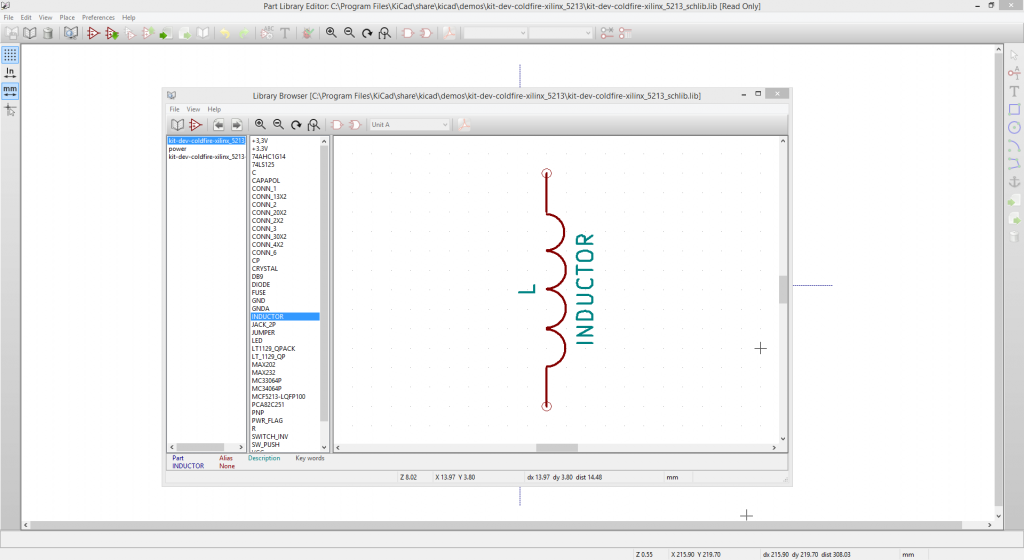Toggle De Morgan body style in editor toolbar
The height and width of the screenshot is (560, 1024).
coord(426,33)
